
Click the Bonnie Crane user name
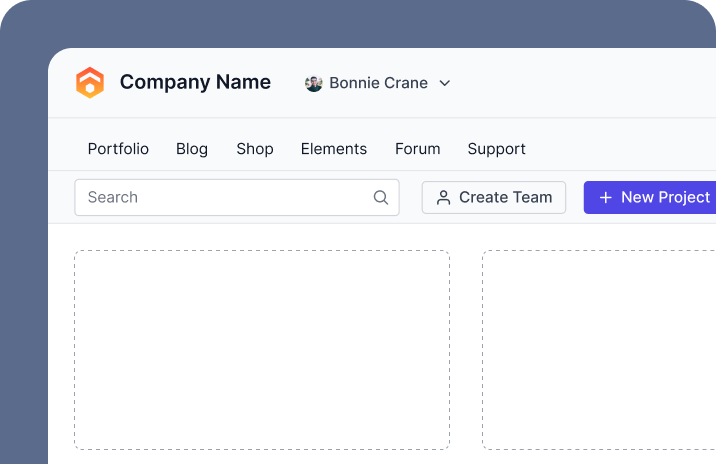point(379,83)
